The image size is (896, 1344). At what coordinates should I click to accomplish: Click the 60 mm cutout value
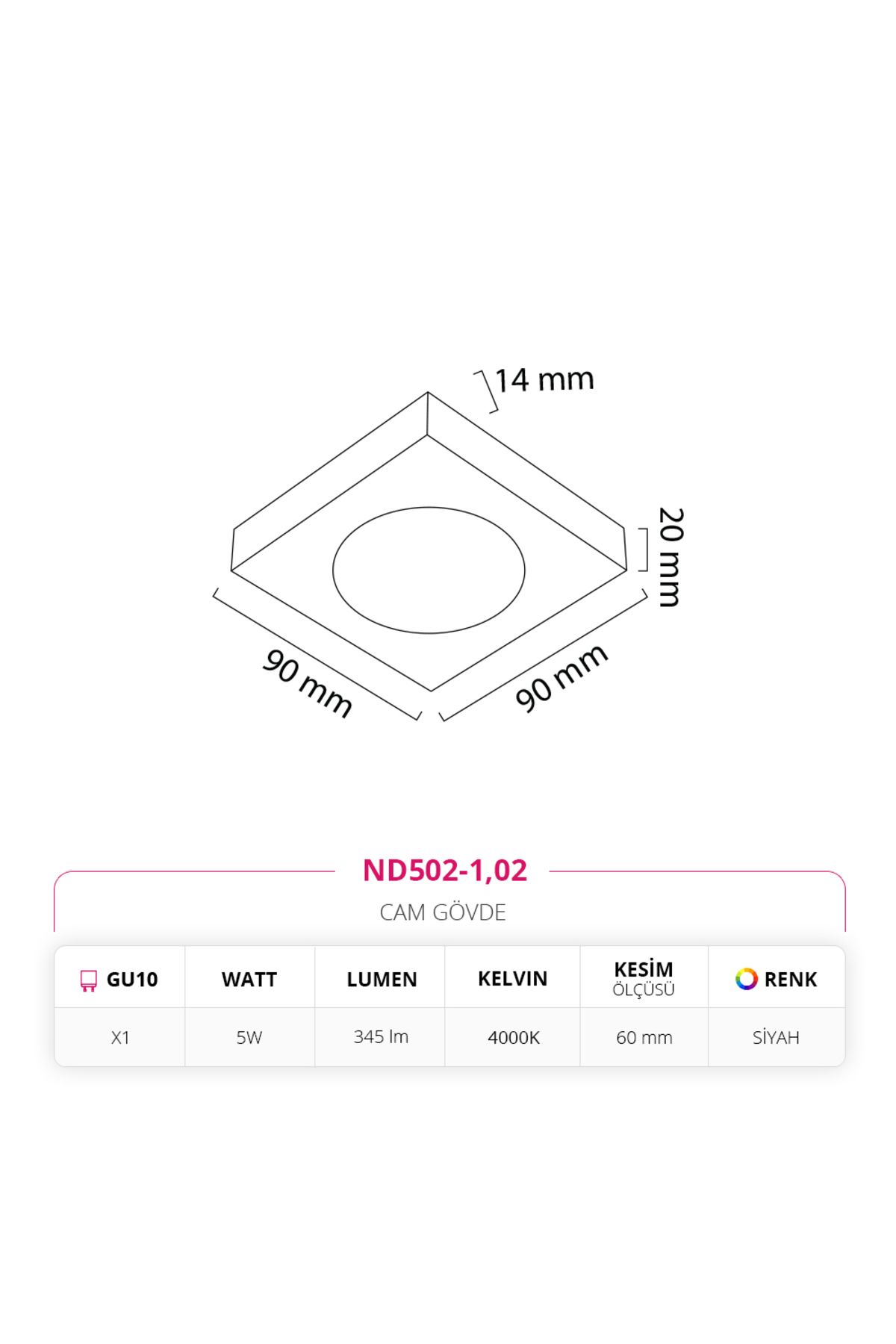[x=644, y=1037]
